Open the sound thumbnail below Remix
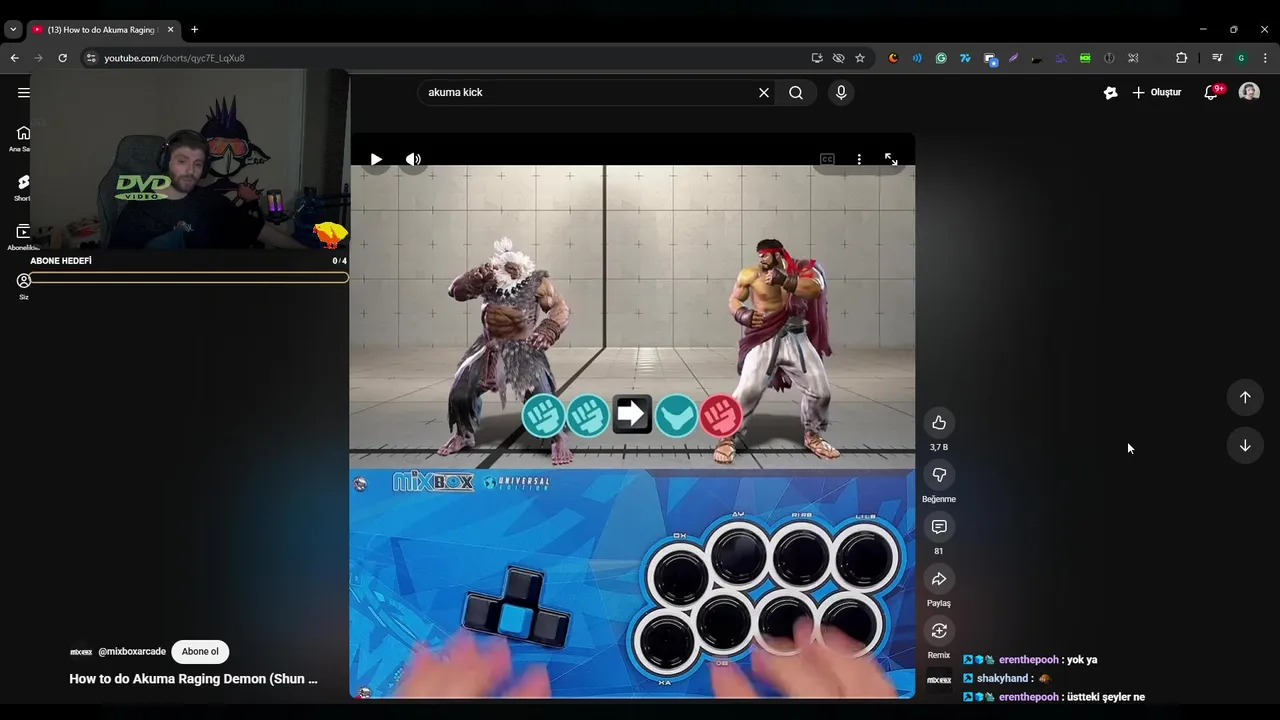 click(939, 680)
